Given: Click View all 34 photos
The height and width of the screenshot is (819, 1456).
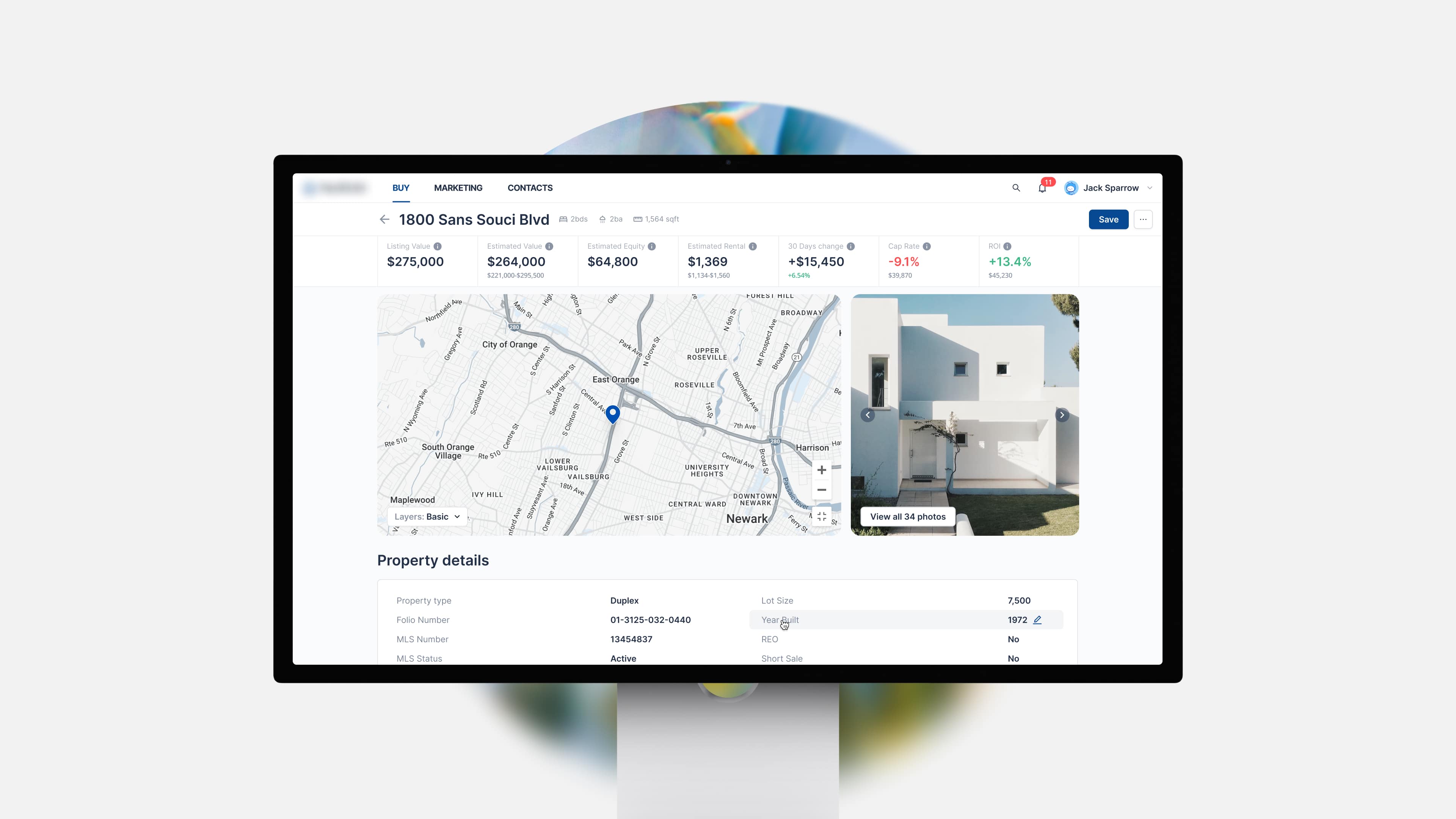Looking at the screenshot, I should click(908, 516).
